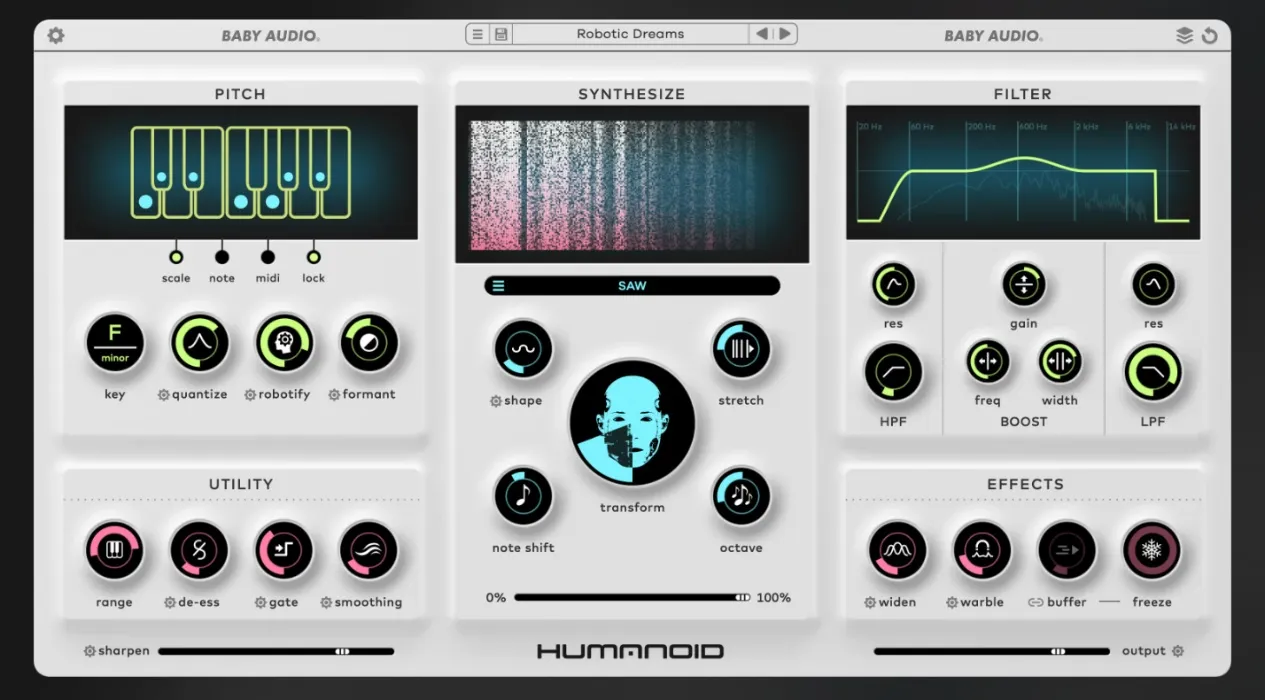
Task: Click the hamburger menu in the SAW bar
Action: click(x=498, y=286)
